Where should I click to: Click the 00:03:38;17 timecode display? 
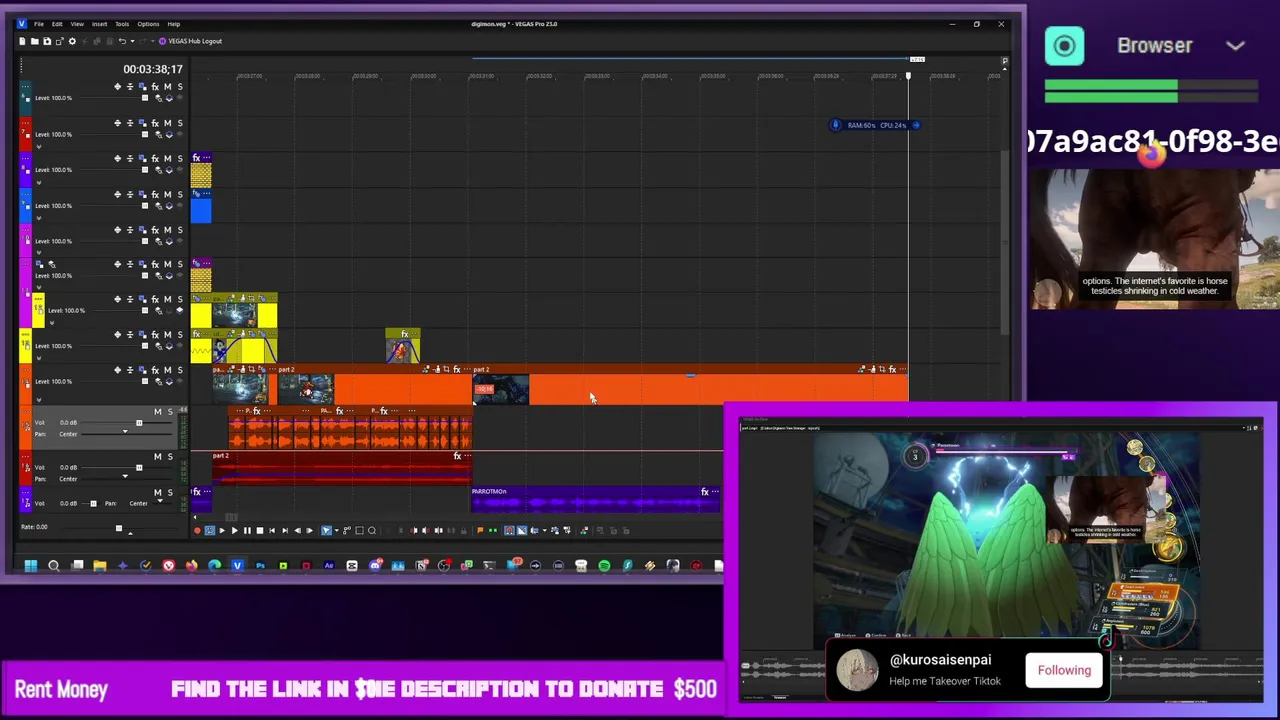(x=153, y=69)
